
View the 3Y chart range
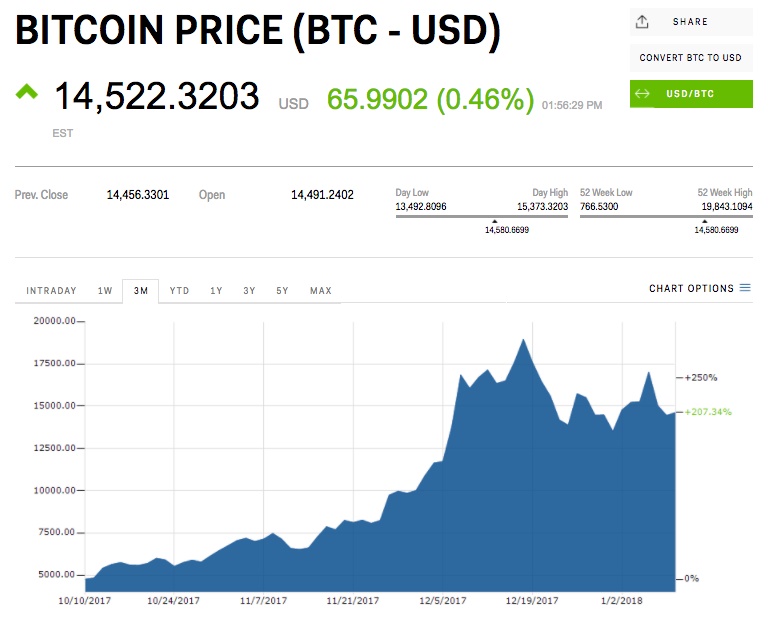pos(249,291)
